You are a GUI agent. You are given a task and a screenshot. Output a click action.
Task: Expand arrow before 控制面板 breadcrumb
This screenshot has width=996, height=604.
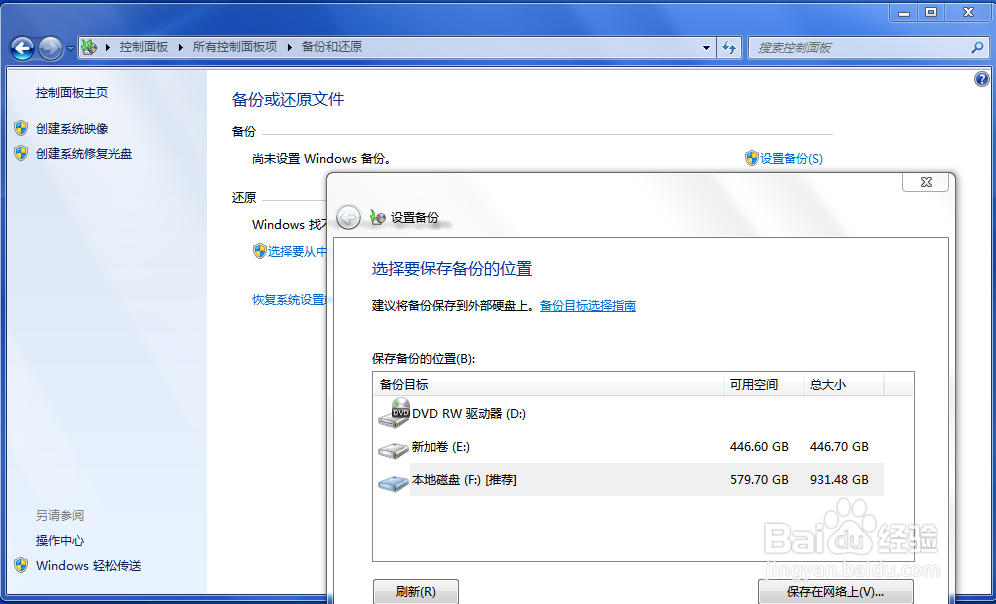[107, 47]
